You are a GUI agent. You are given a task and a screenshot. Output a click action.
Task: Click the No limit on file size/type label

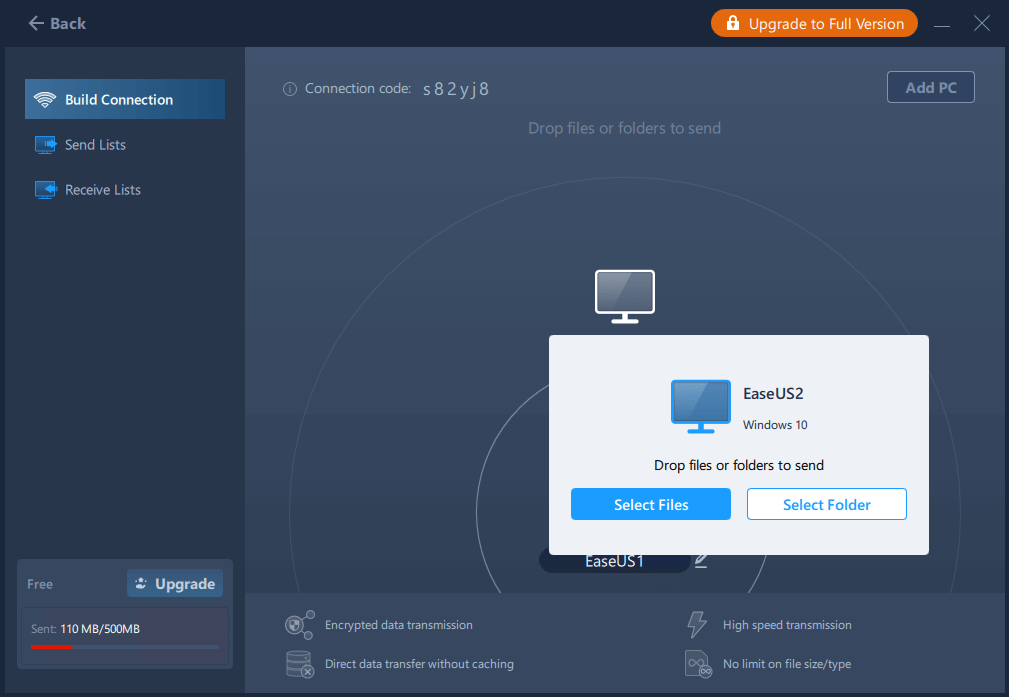[x=786, y=664]
